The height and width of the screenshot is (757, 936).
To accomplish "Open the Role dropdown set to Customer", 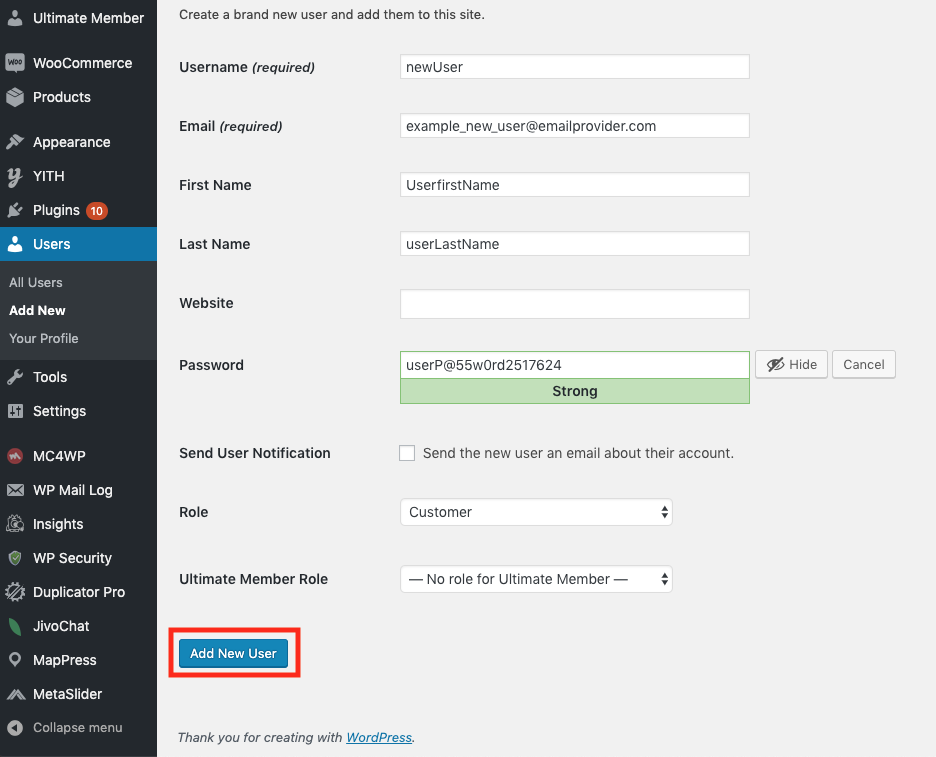I will 536,512.
